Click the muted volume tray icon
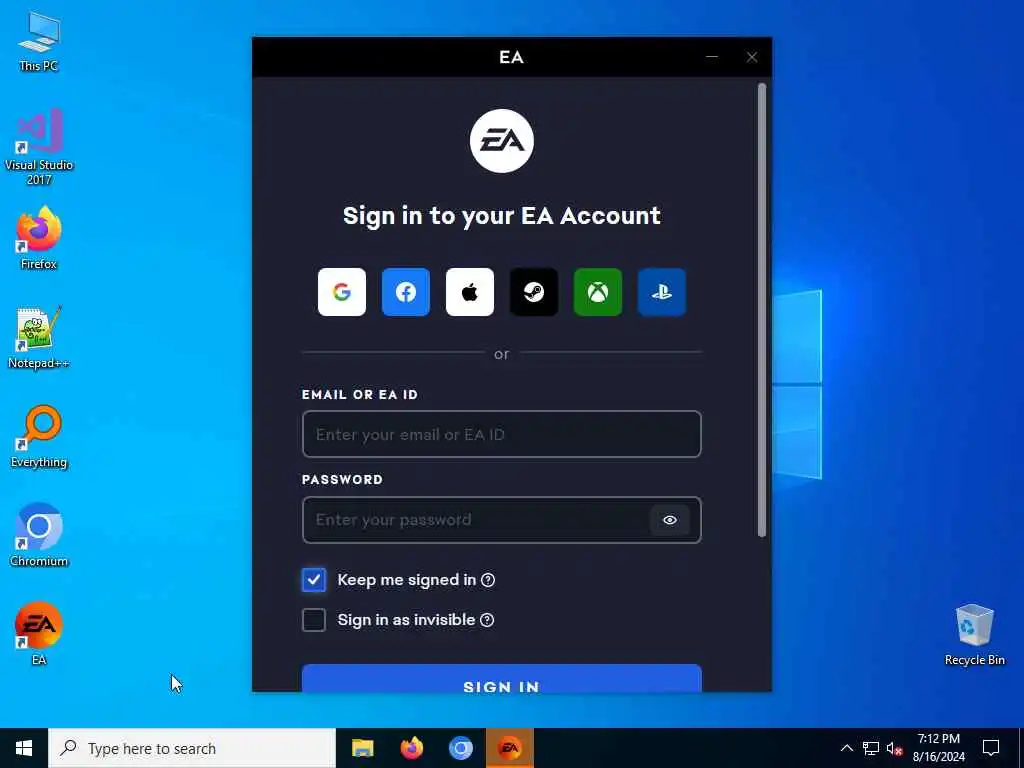Screen dimensions: 1024x768 [x=895, y=748]
